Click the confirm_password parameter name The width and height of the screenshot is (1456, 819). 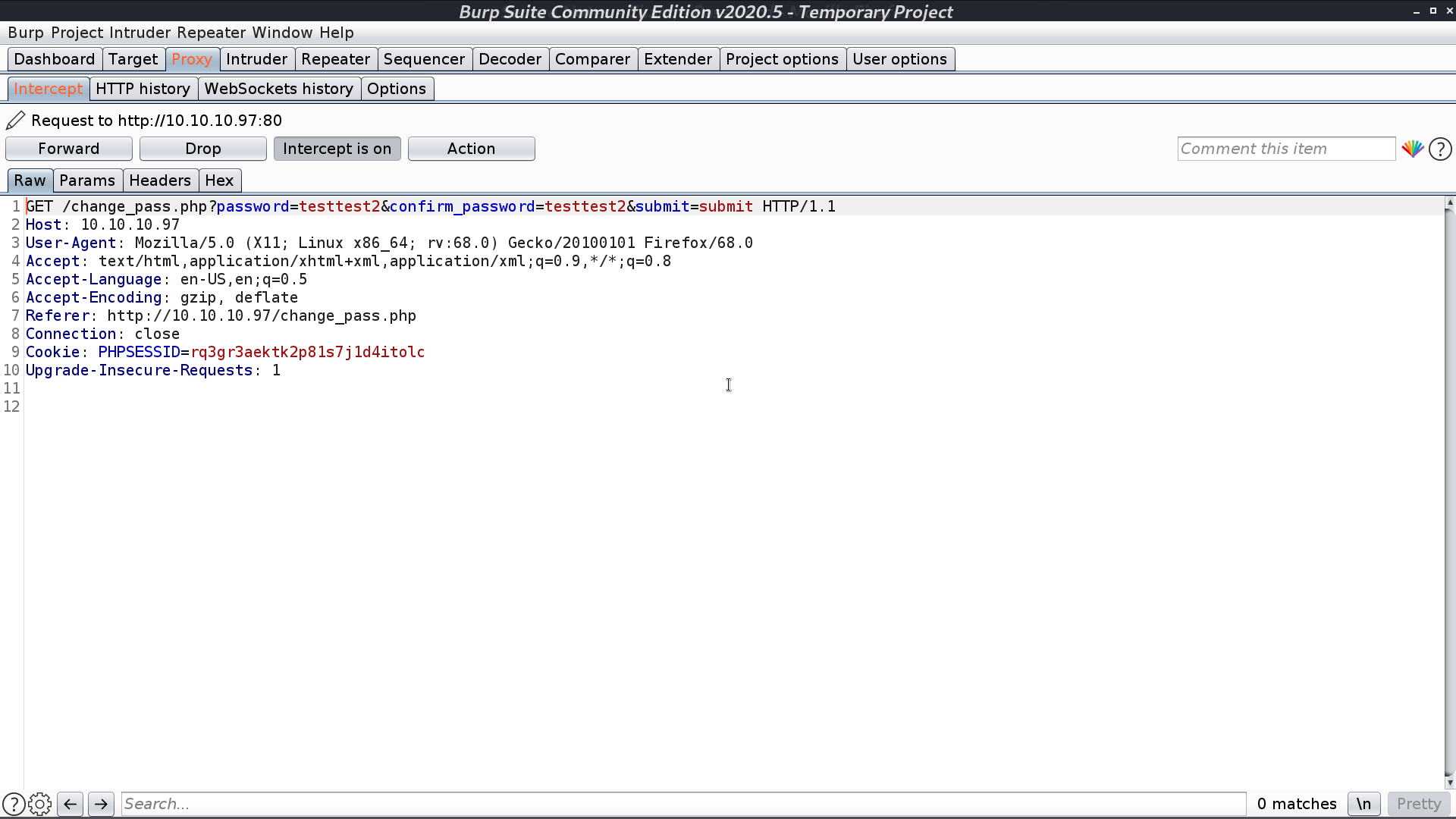coord(463,206)
